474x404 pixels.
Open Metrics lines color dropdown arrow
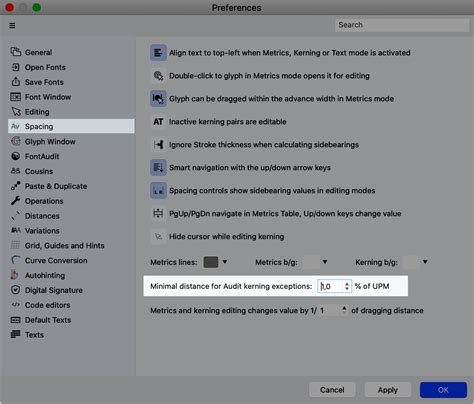pyautogui.click(x=225, y=262)
